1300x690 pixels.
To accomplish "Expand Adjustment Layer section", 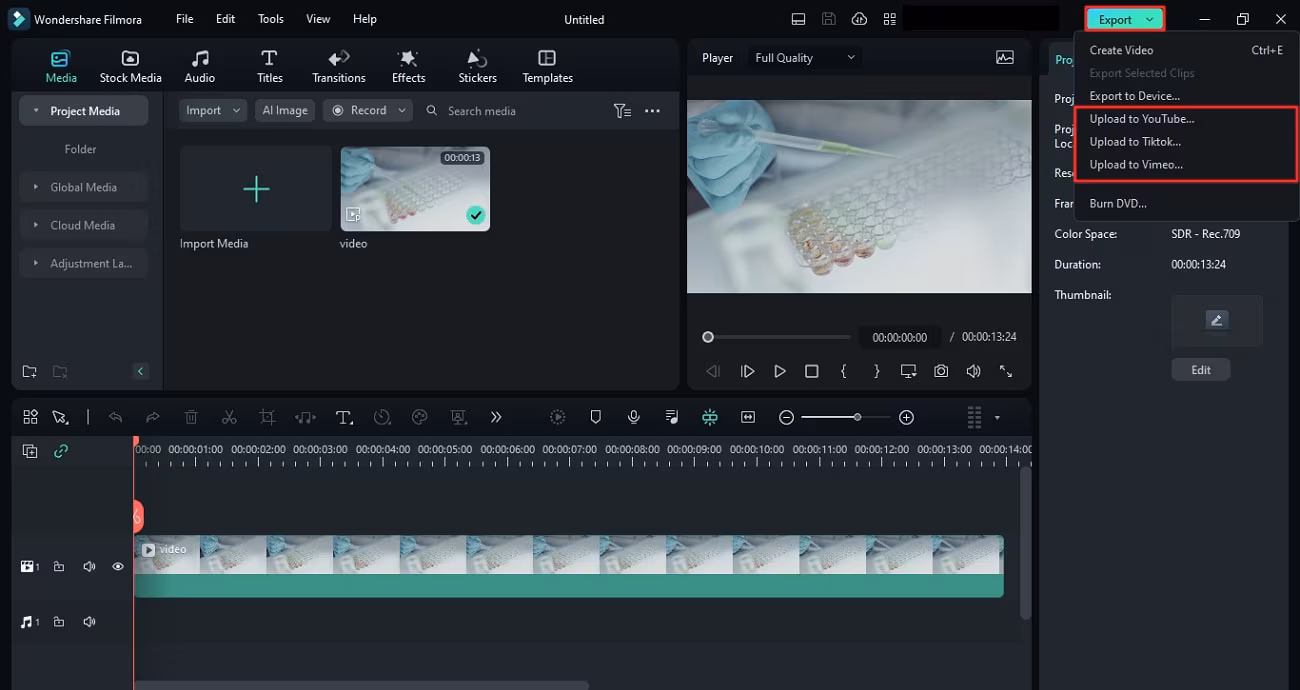I will tap(84, 263).
